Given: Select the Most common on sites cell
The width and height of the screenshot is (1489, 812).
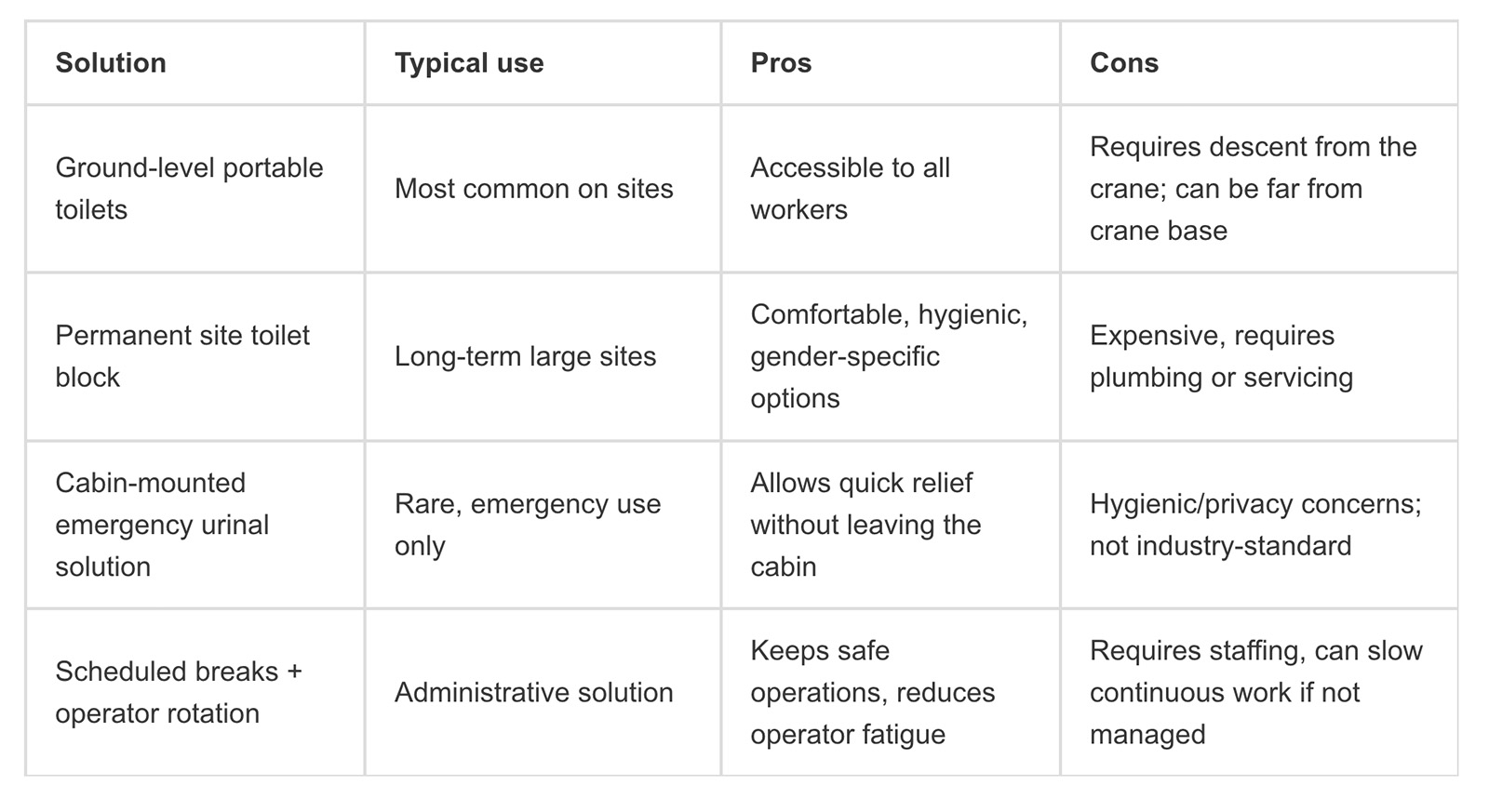Looking at the screenshot, I should (x=533, y=189).
